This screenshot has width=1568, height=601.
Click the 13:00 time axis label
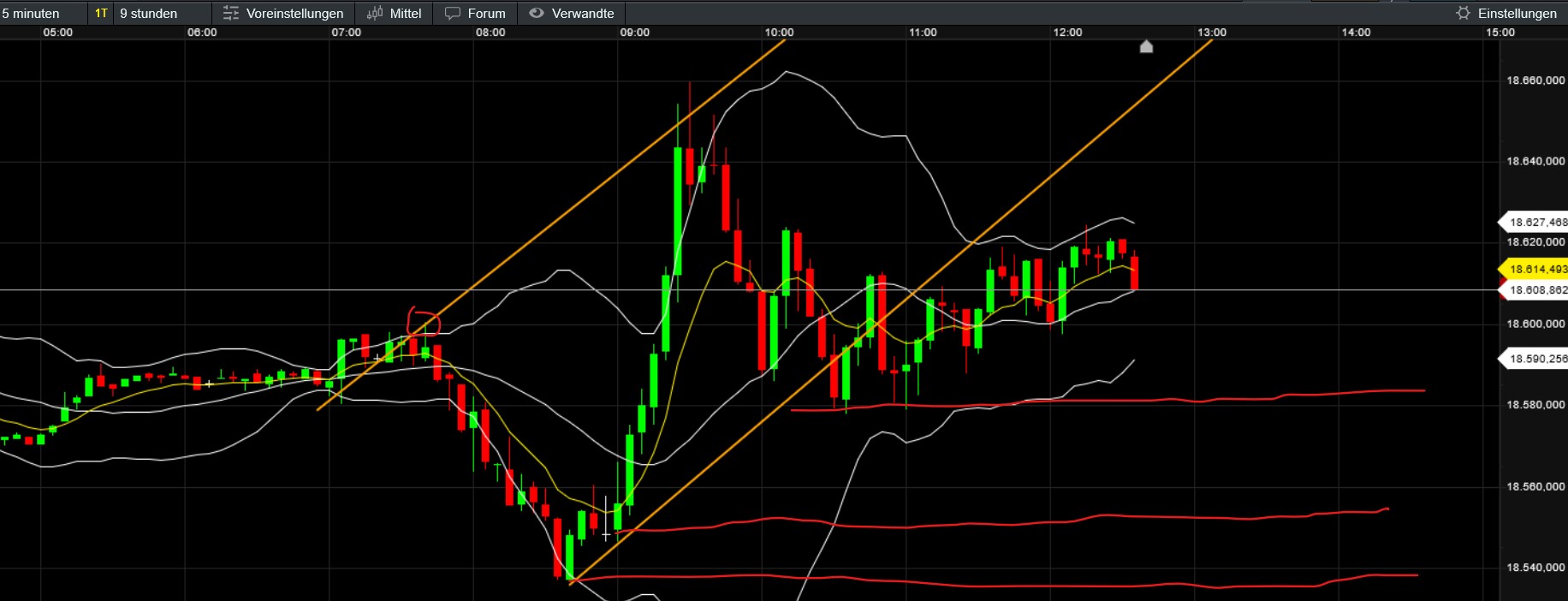click(x=1211, y=33)
